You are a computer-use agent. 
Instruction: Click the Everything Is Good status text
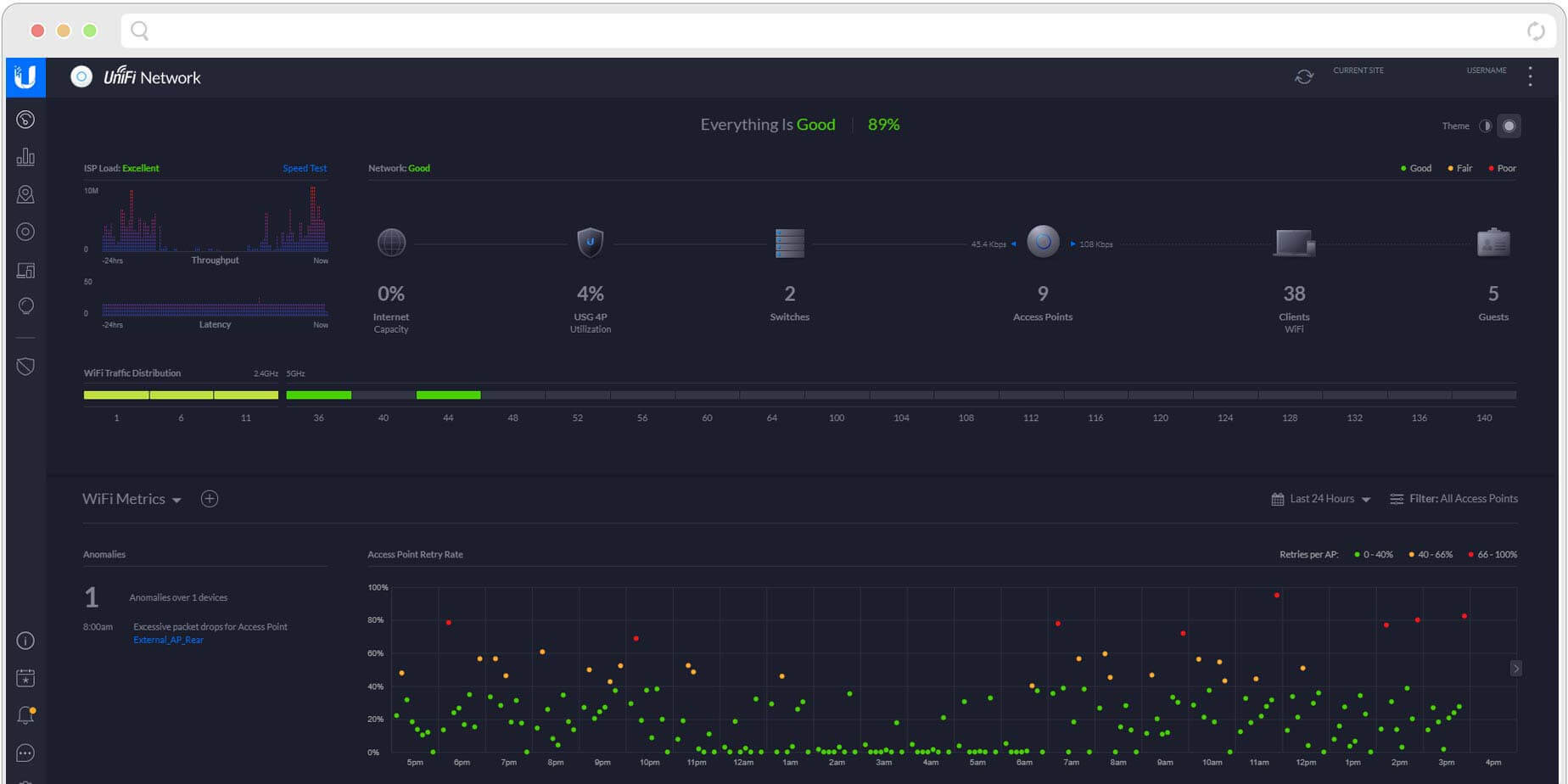768,125
